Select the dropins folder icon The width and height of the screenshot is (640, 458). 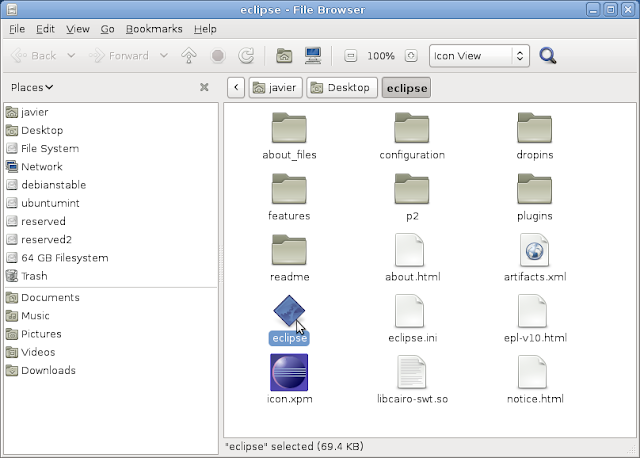pos(534,128)
